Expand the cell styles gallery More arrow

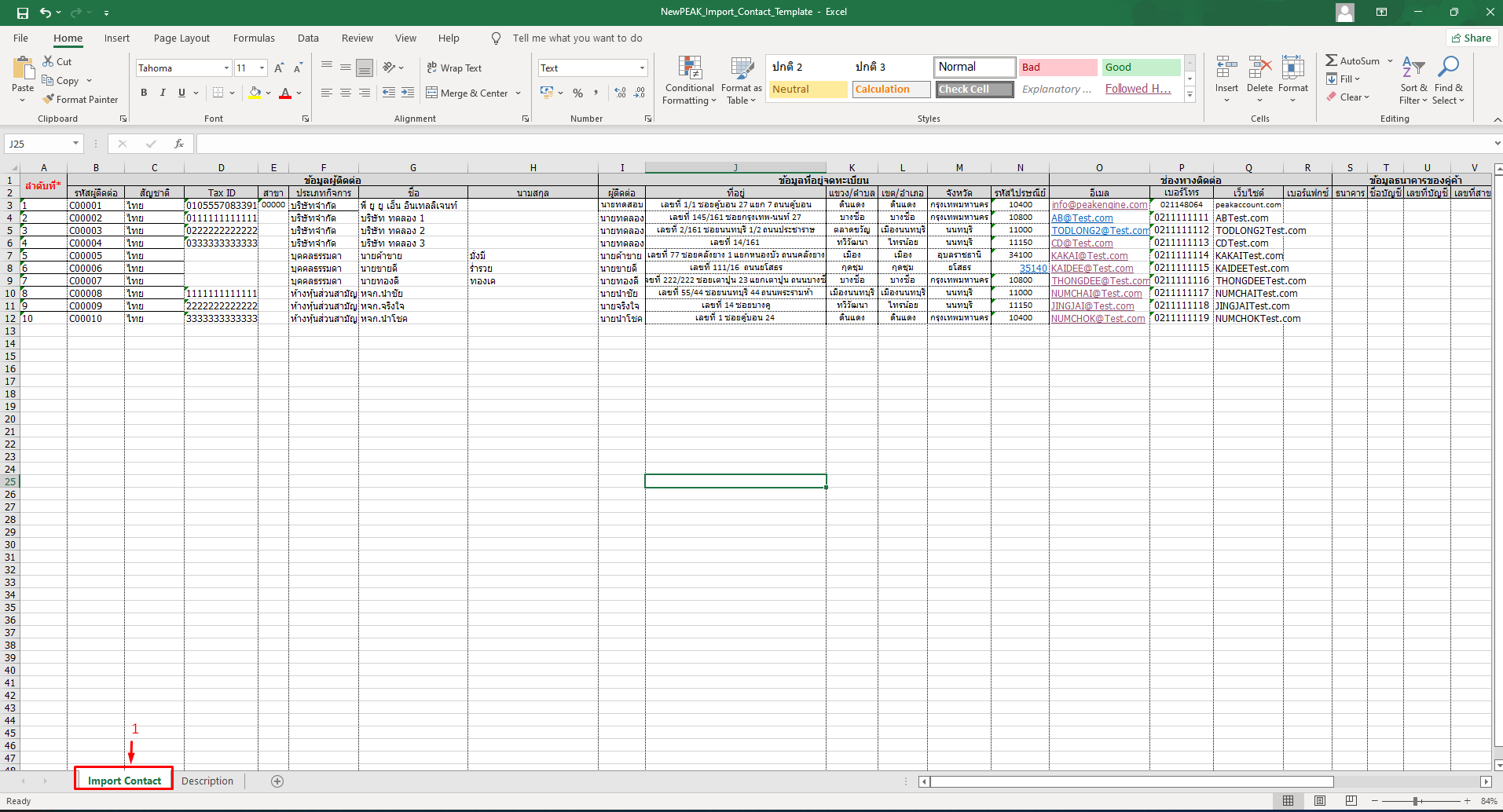(1190, 94)
